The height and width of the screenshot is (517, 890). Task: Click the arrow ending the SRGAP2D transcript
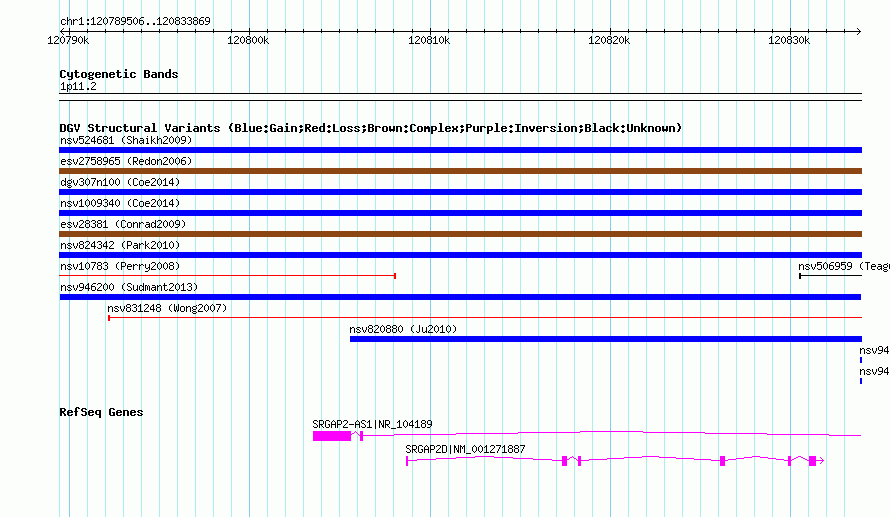[x=821, y=461]
